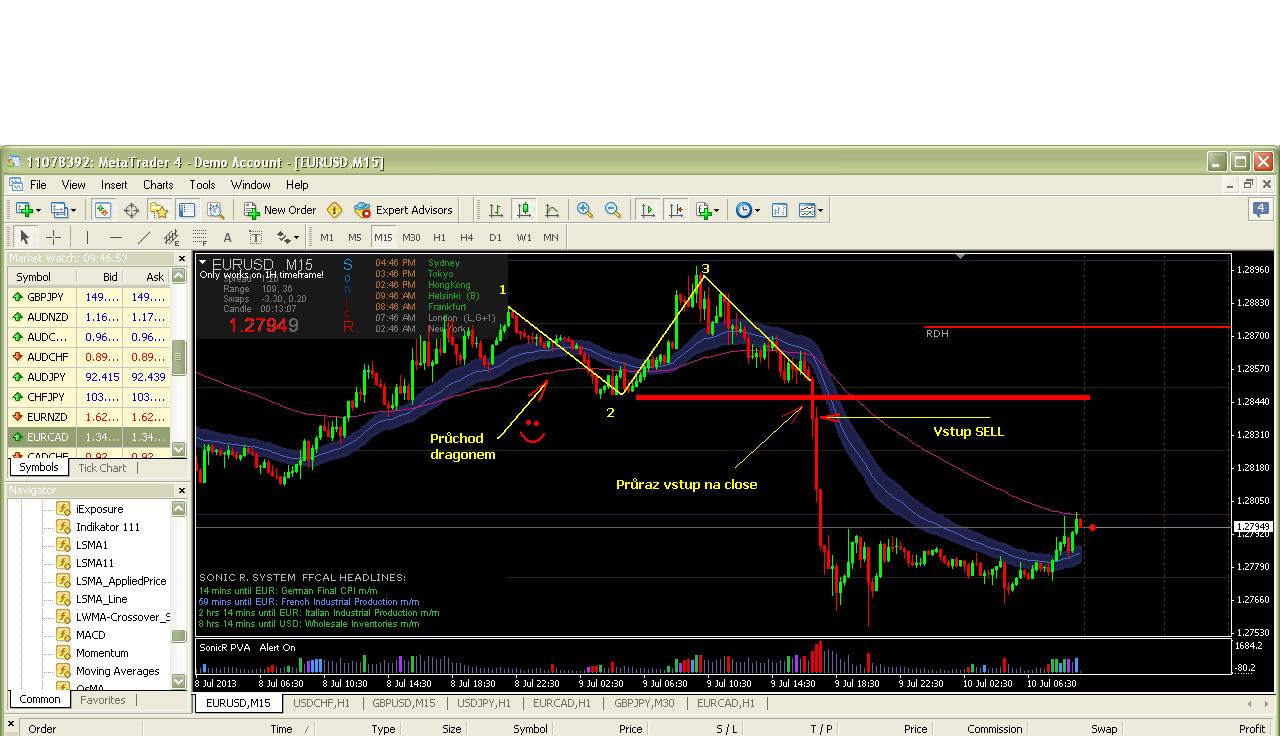Open the Terminal panel toolbar icon

(187, 210)
